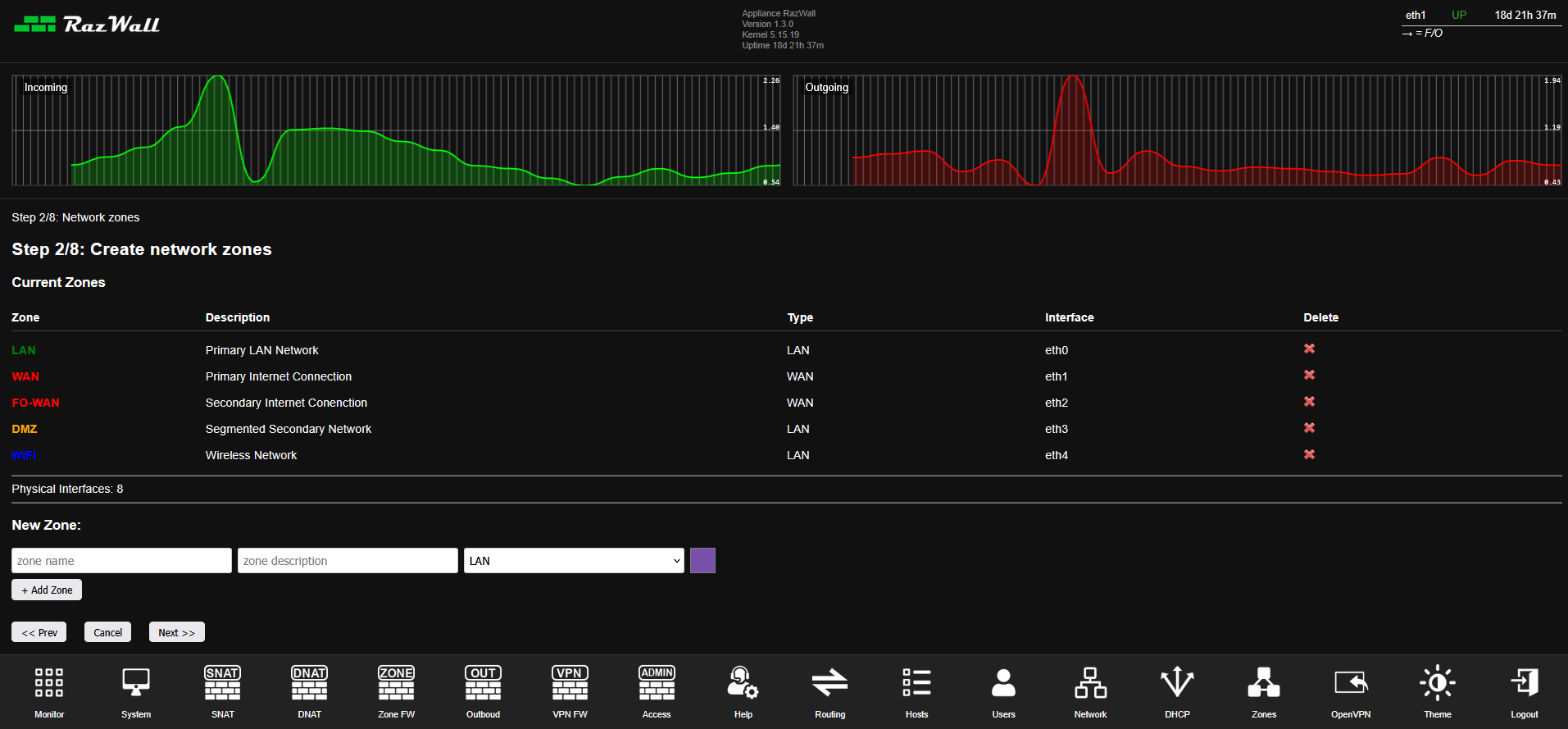Screen dimensions: 1568x729
Task: Click the Type column header
Action: click(800, 317)
